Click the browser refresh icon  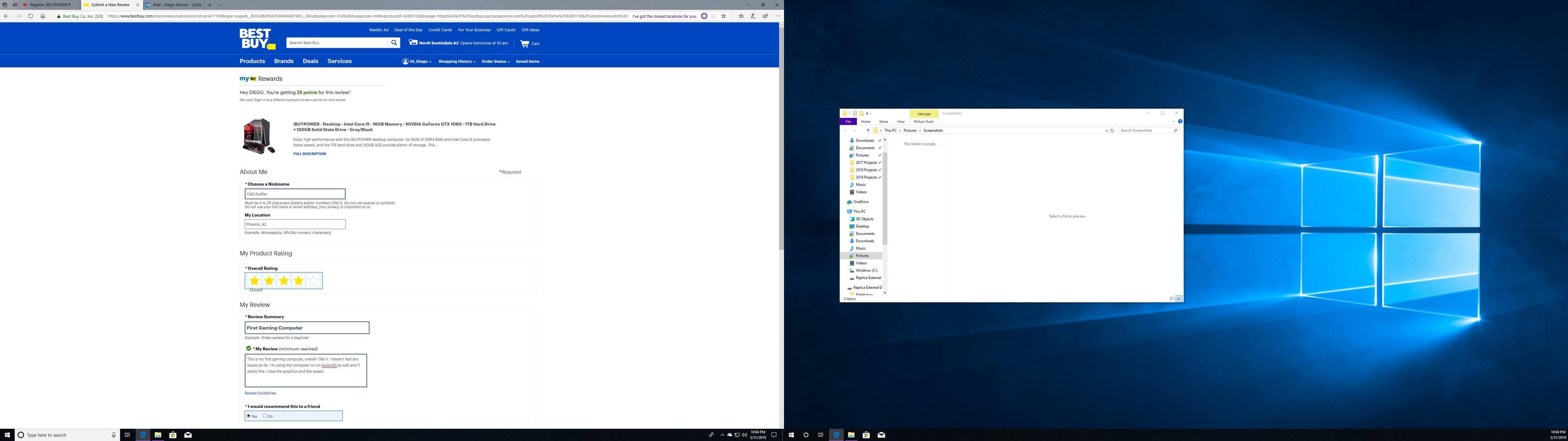(31, 16)
